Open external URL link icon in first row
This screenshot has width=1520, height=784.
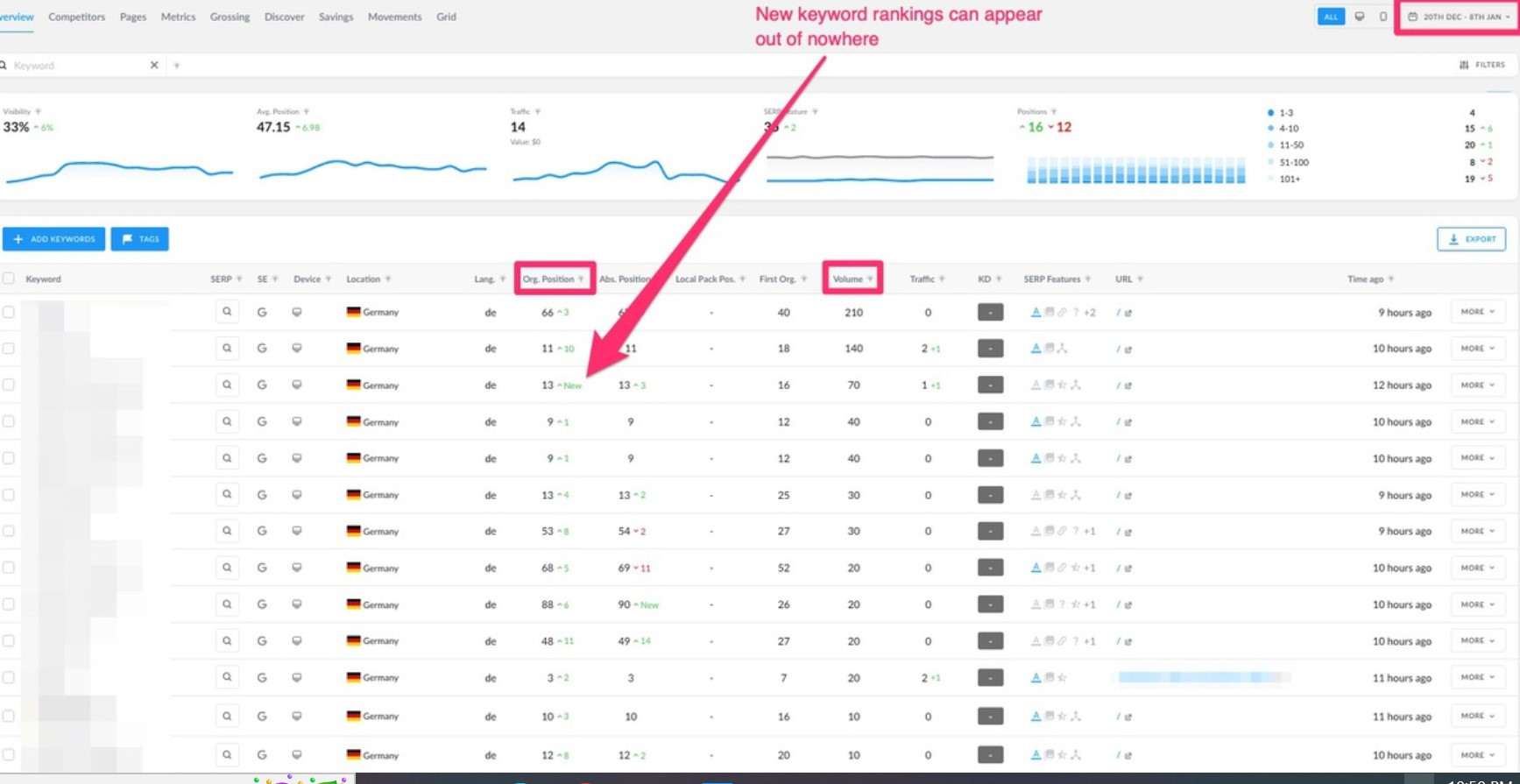(x=1128, y=313)
